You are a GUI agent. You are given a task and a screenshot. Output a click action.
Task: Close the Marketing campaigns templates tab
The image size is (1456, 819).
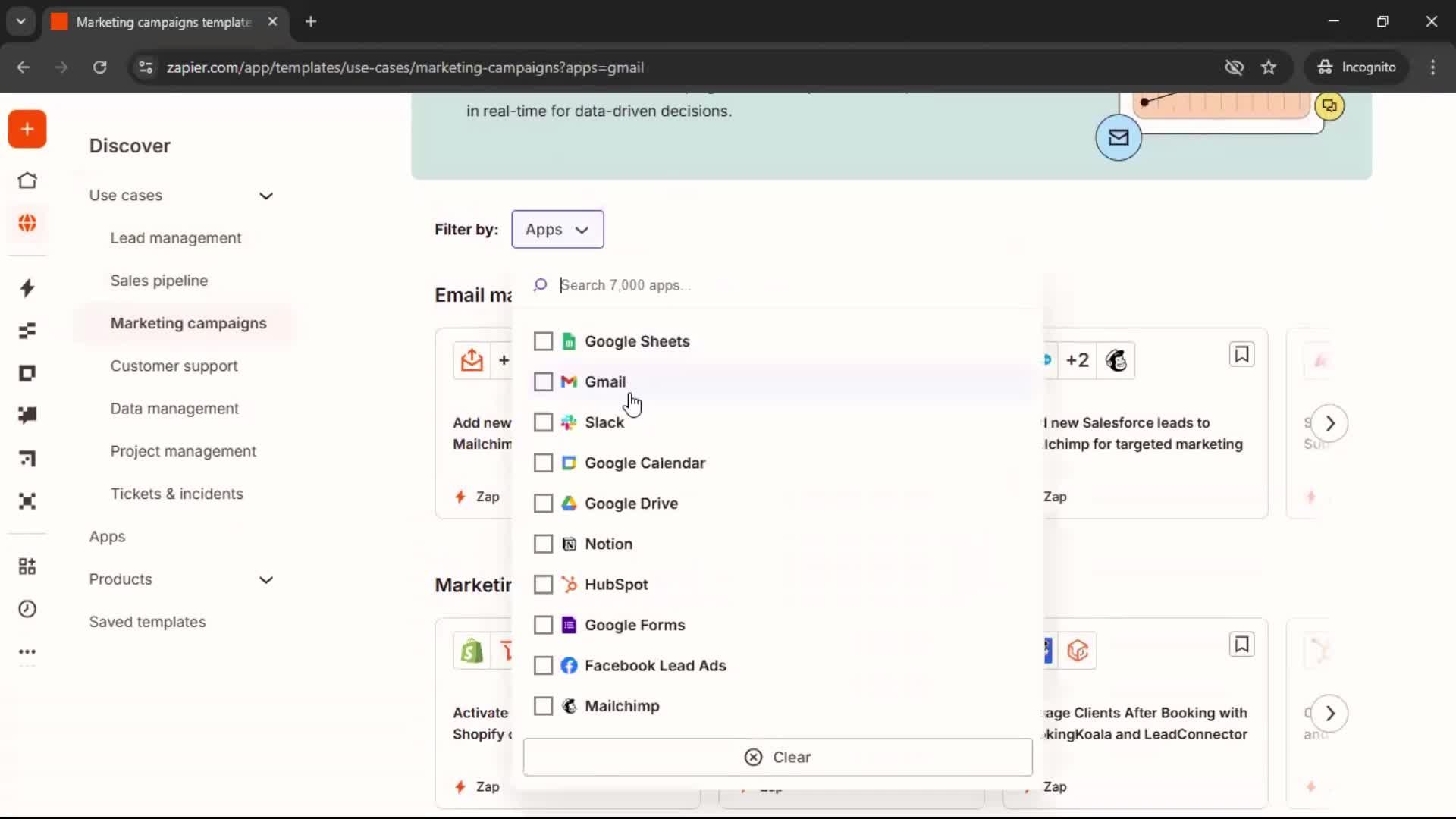click(272, 21)
